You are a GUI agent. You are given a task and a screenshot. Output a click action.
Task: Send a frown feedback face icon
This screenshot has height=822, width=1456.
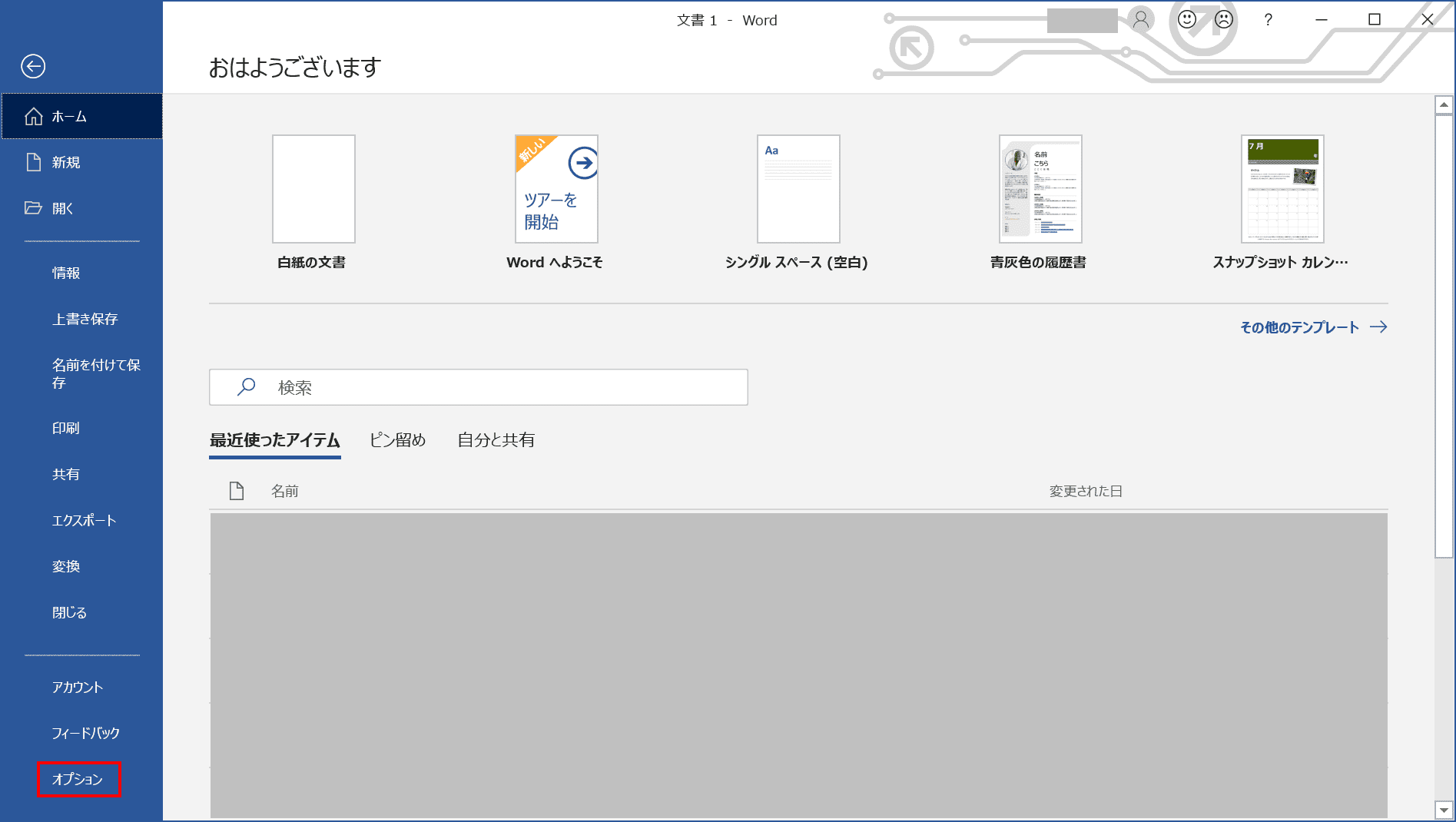click(x=1224, y=20)
